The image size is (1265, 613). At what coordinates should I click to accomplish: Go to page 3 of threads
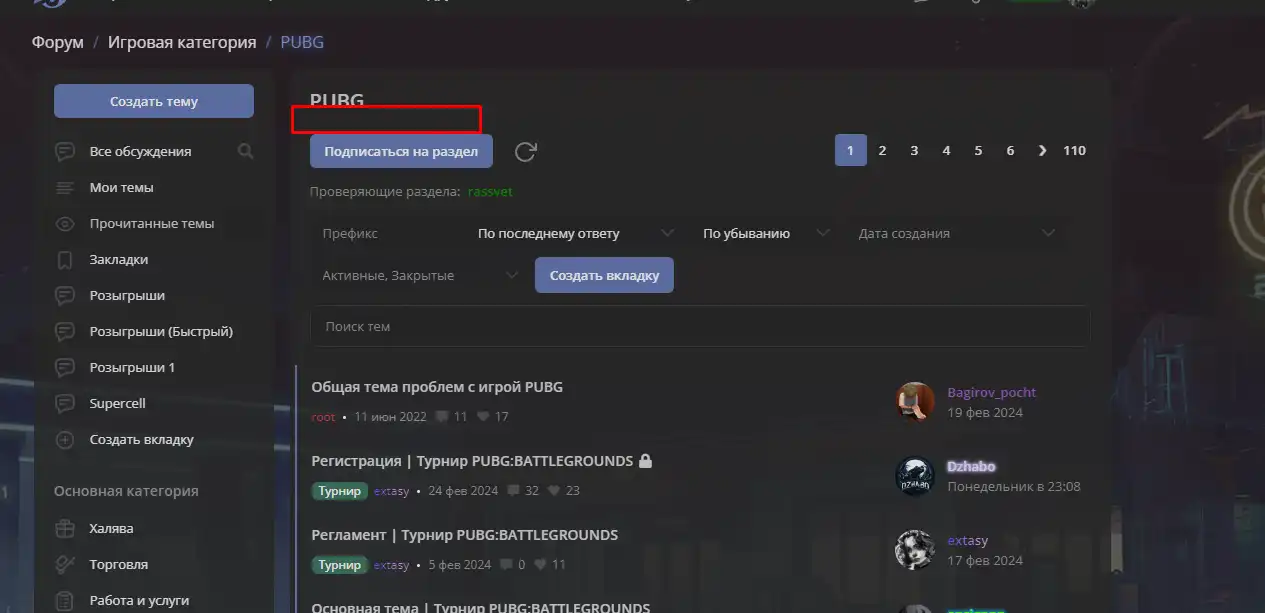pyautogui.click(x=914, y=150)
